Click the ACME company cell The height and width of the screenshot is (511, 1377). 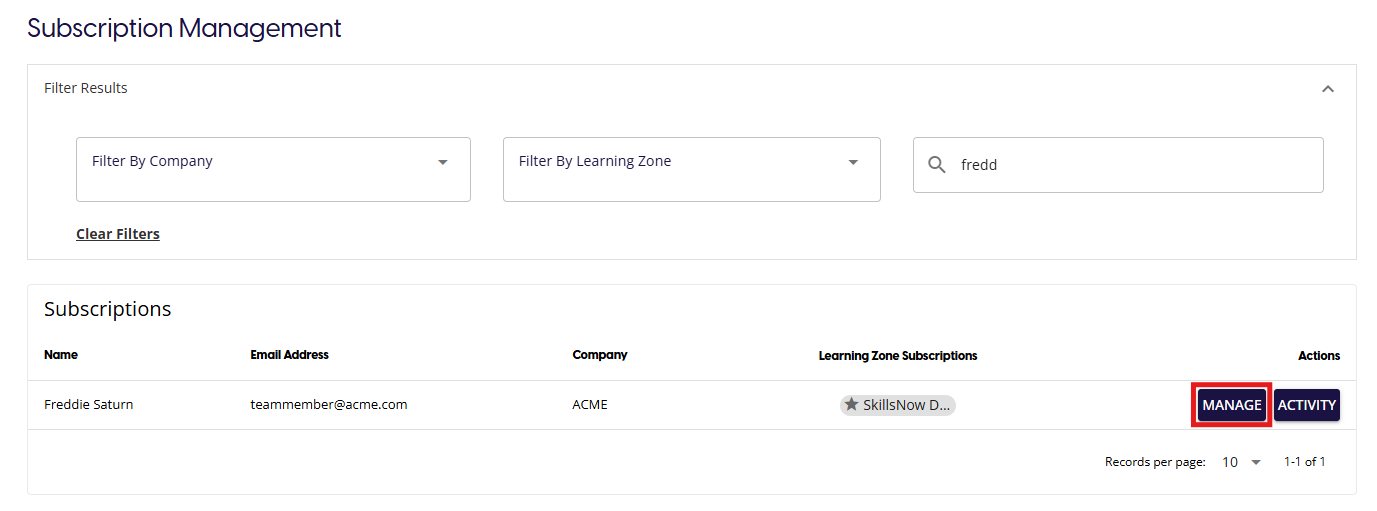point(590,405)
